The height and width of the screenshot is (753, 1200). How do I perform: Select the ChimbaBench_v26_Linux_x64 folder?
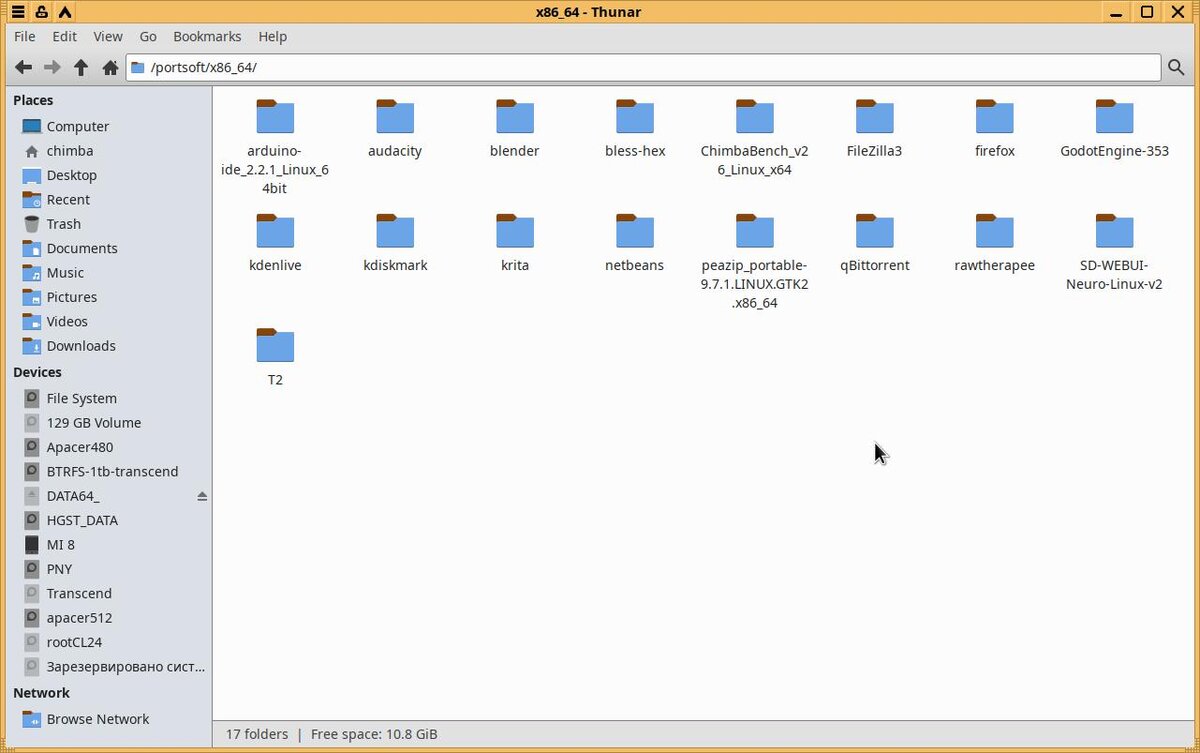point(755,138)
